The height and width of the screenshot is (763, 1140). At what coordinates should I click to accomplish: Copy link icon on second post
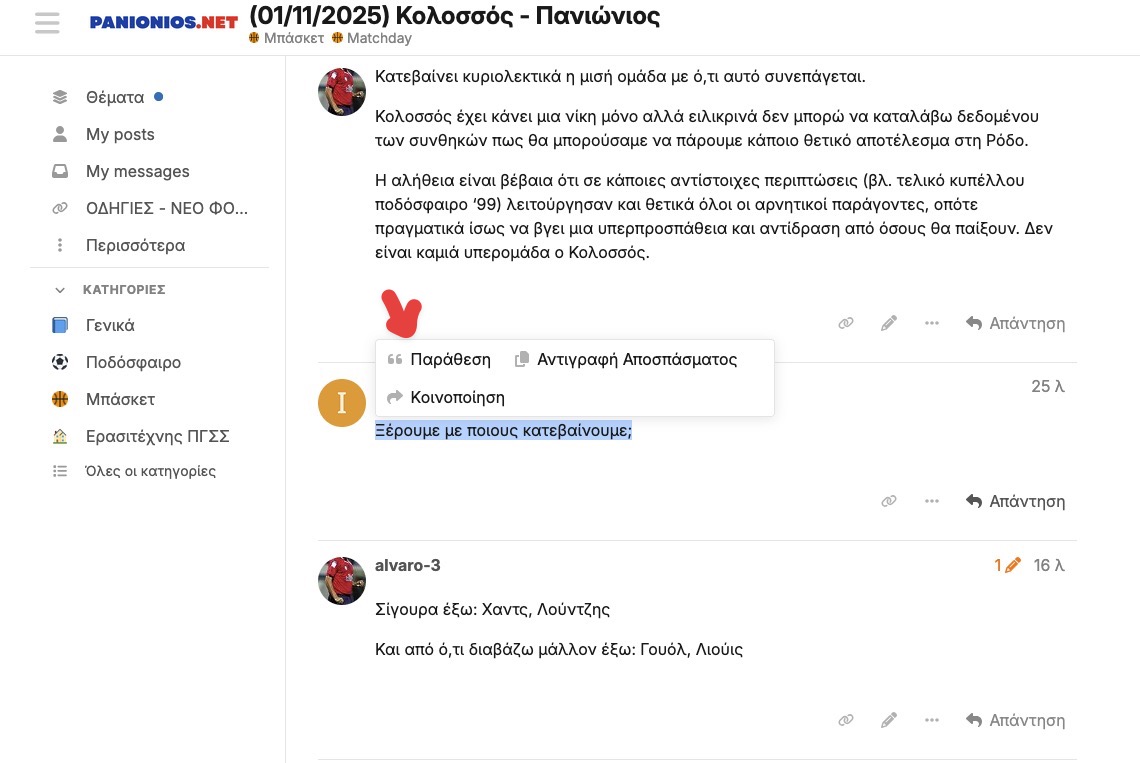click(x=888, y=501)
